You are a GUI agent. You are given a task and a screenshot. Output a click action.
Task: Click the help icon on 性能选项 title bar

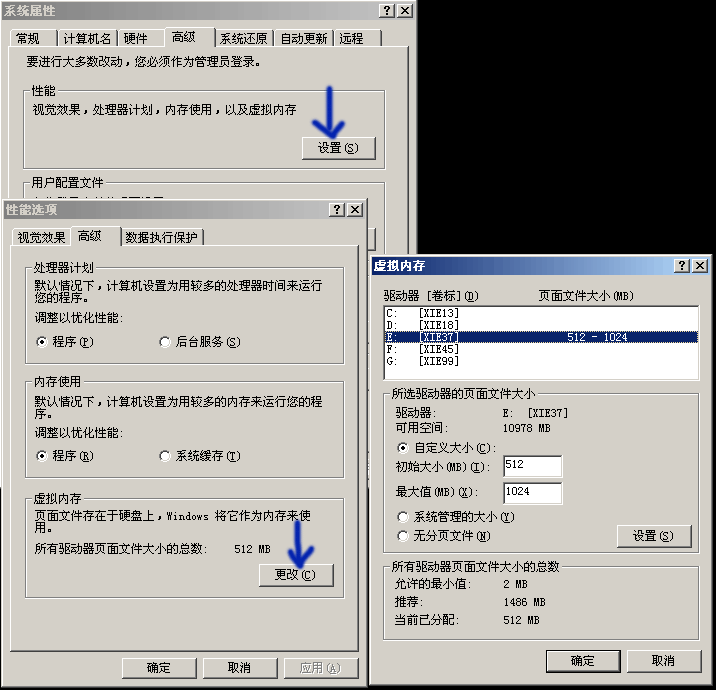tap(337, 209)
